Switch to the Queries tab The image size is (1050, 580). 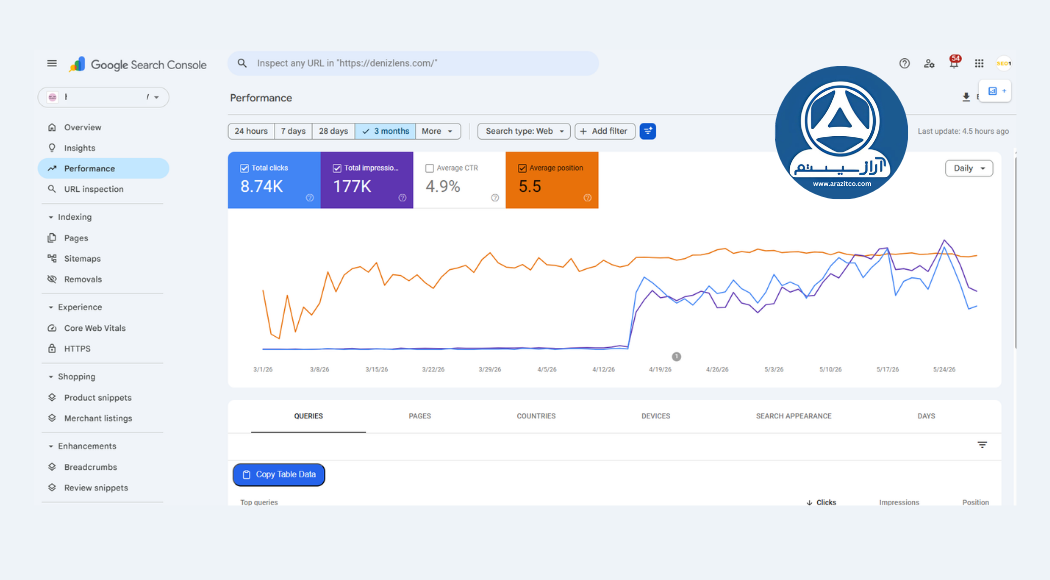[x=308, y=416]
